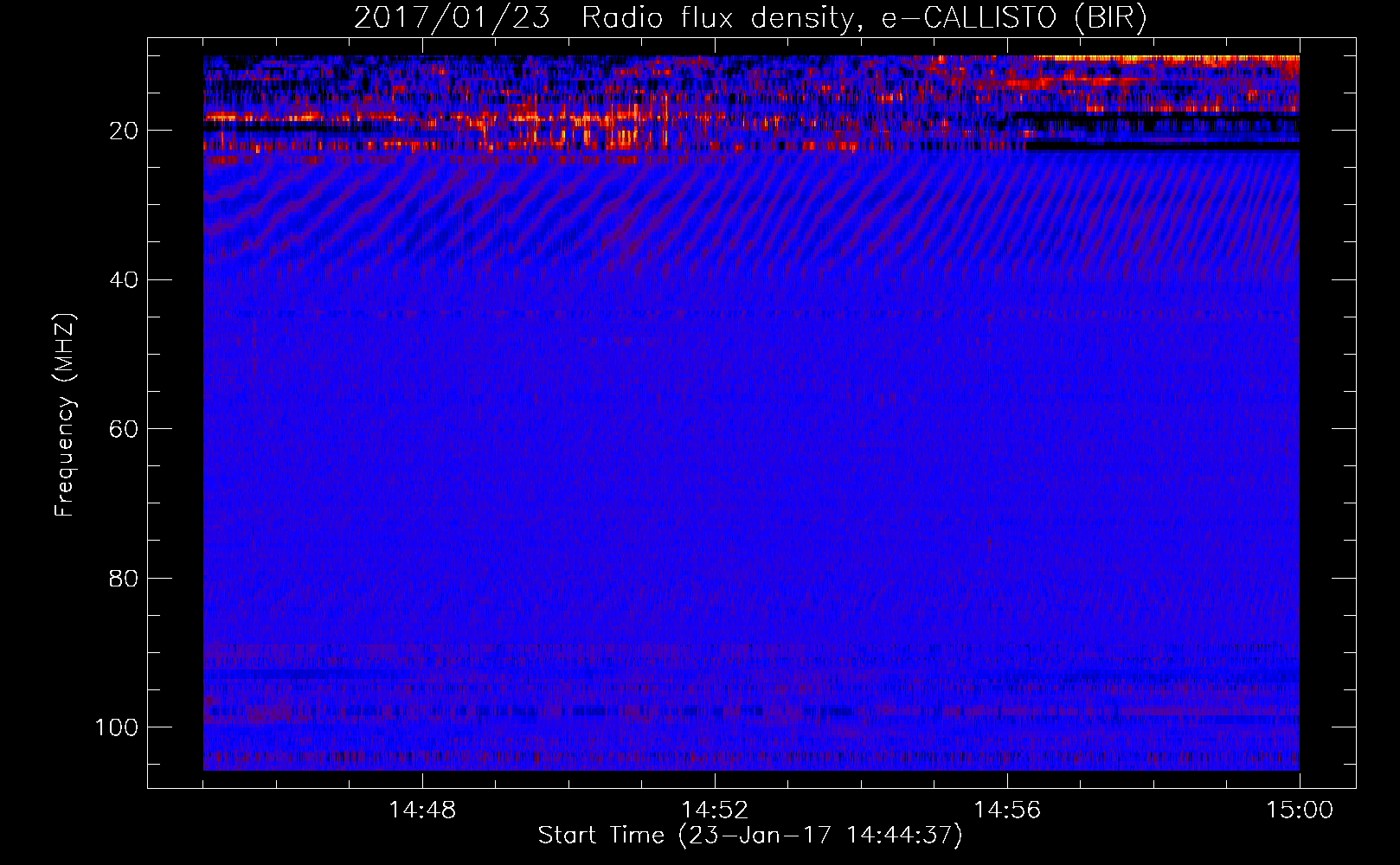Click the 15:00 time tick label
This screenshot has height=865, width=1400.
(x=1300, y=811)
